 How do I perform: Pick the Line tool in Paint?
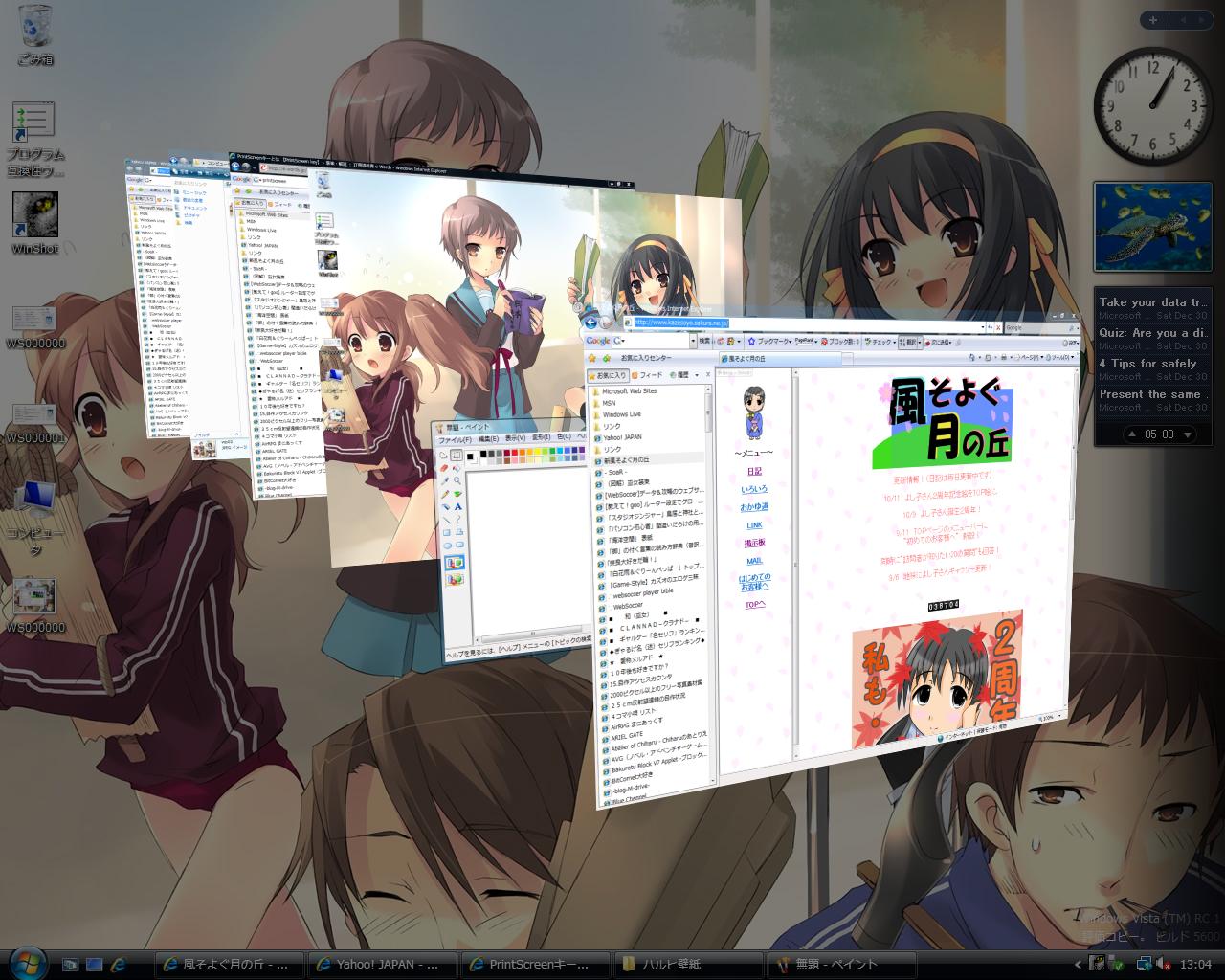coord(447,520)
